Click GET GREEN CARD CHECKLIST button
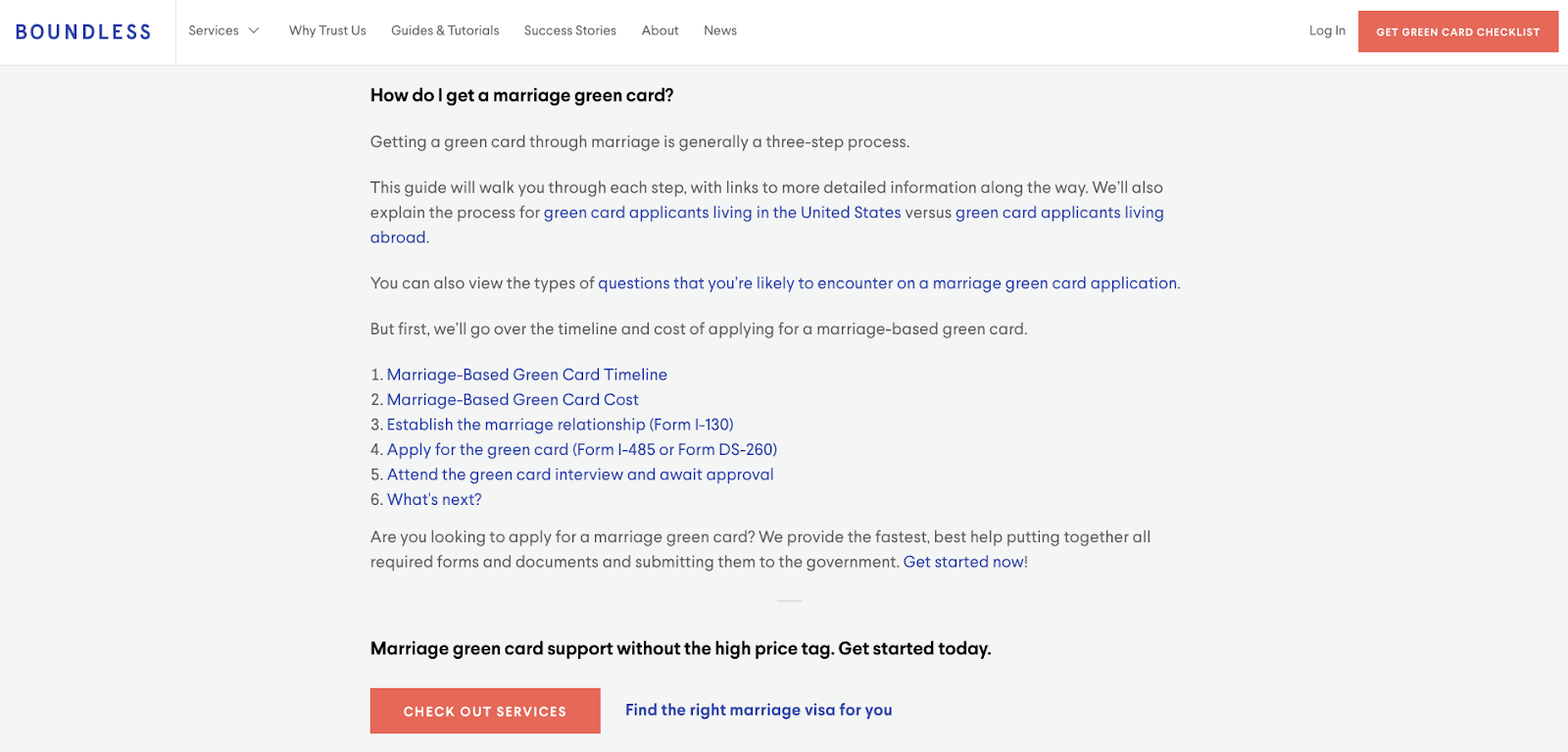The width and height of the screenshot is (1568, 752). tap(1458, 30)
